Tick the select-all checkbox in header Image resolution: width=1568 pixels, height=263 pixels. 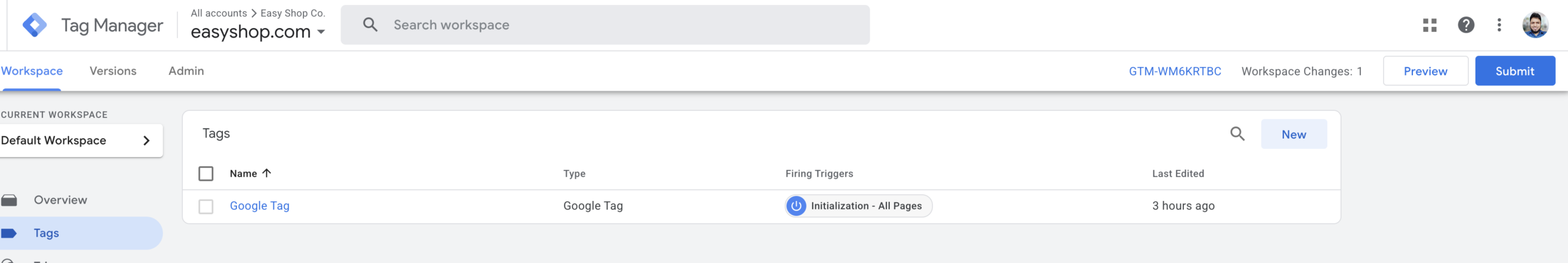pos(206,173)
